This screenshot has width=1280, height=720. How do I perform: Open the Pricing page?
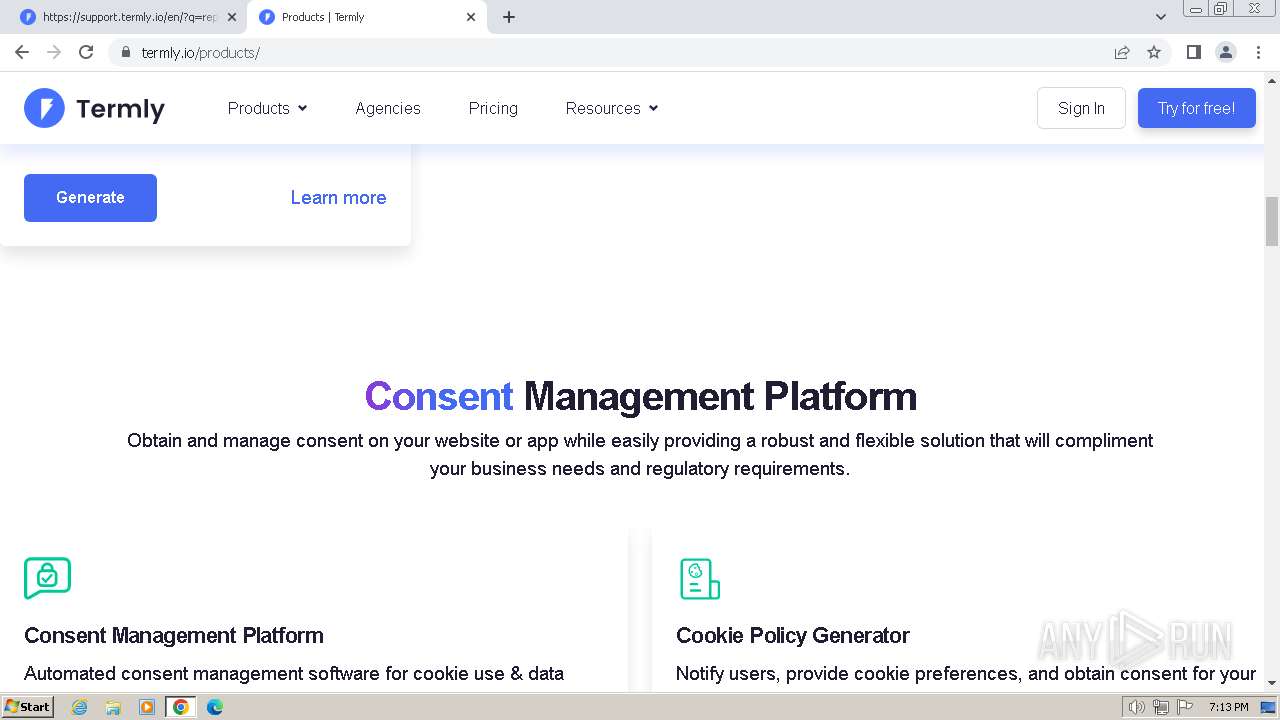tap(493, 108)
